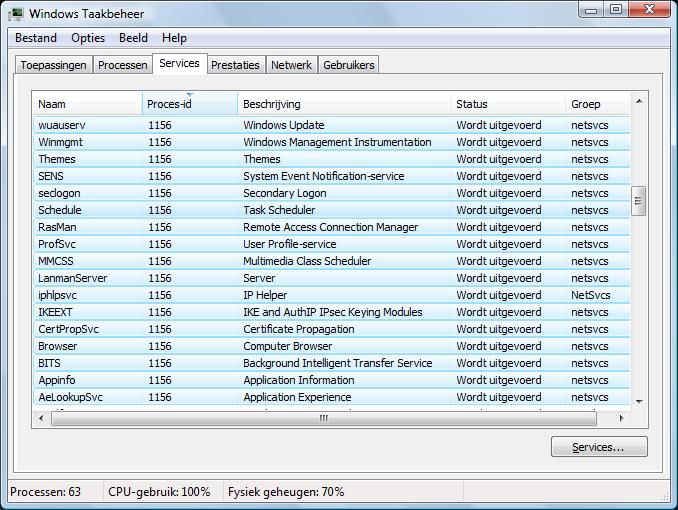Click the Application Information description

tap(298, 380)
